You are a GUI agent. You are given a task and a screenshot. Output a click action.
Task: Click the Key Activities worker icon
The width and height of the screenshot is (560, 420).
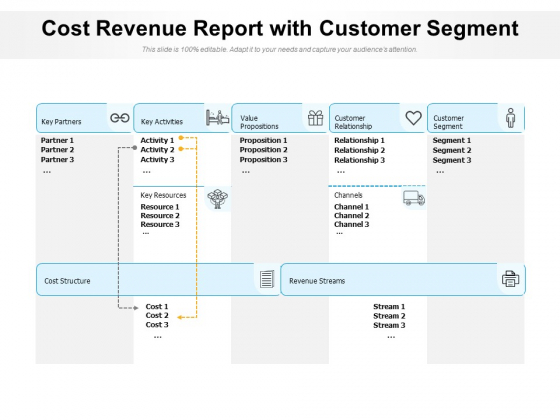[218, 118]
